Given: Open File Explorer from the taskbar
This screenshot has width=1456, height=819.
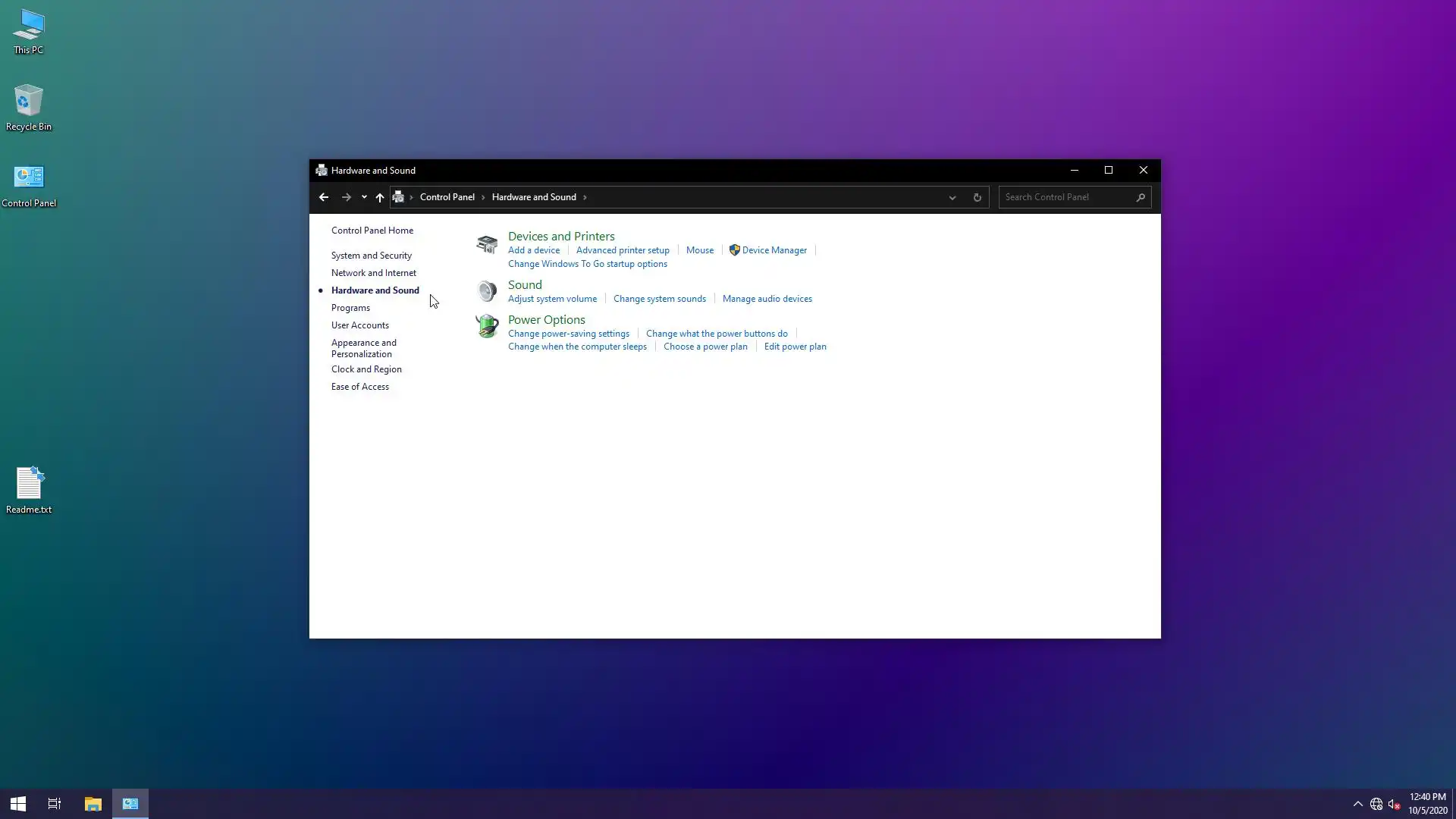Looking at the screenshot, I should 93,804.
